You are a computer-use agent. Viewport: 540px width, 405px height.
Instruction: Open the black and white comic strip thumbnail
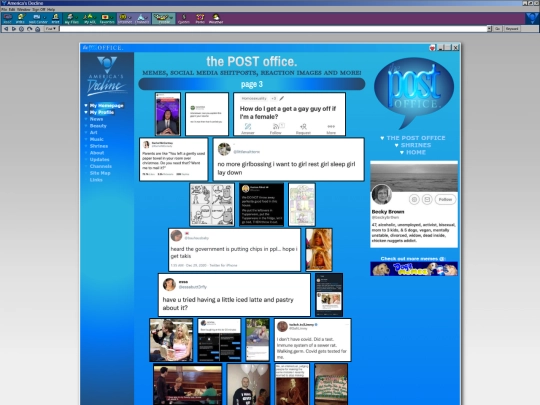(x=212, y=205)
